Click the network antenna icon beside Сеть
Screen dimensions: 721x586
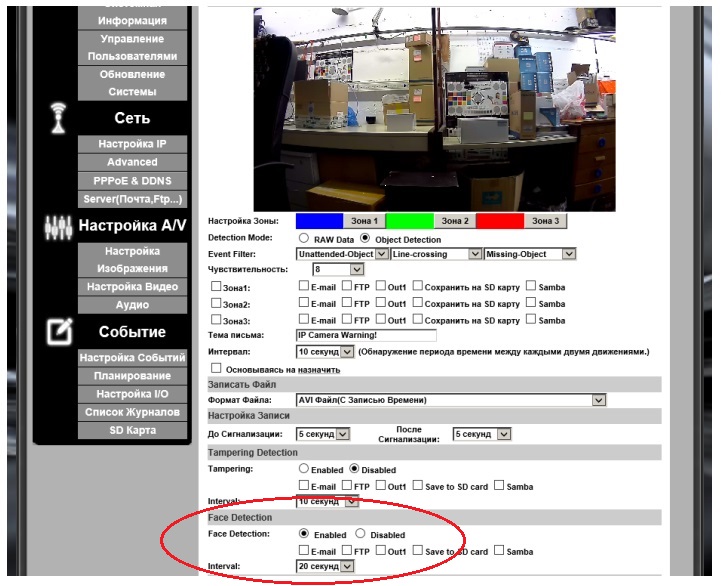click(x=58, y=118)
